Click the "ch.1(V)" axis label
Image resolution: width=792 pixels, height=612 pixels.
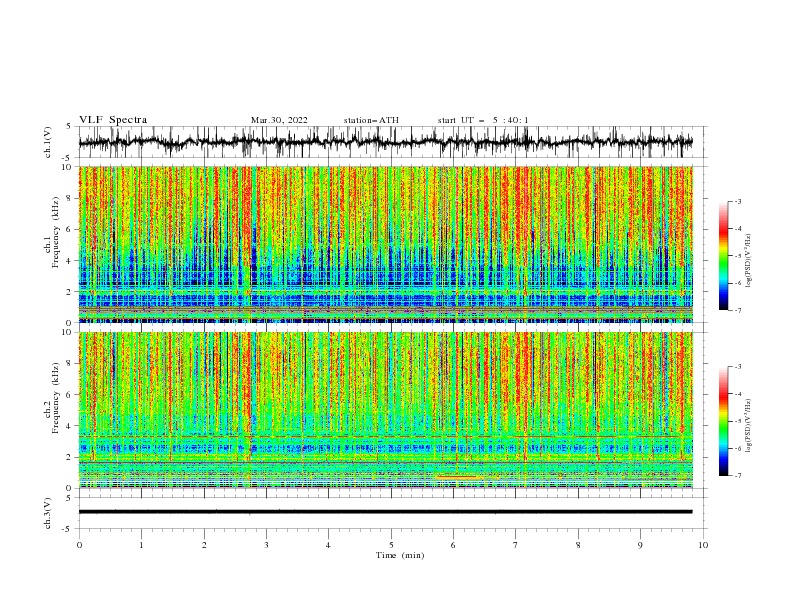pyautogui.click(x=48, y=142)
